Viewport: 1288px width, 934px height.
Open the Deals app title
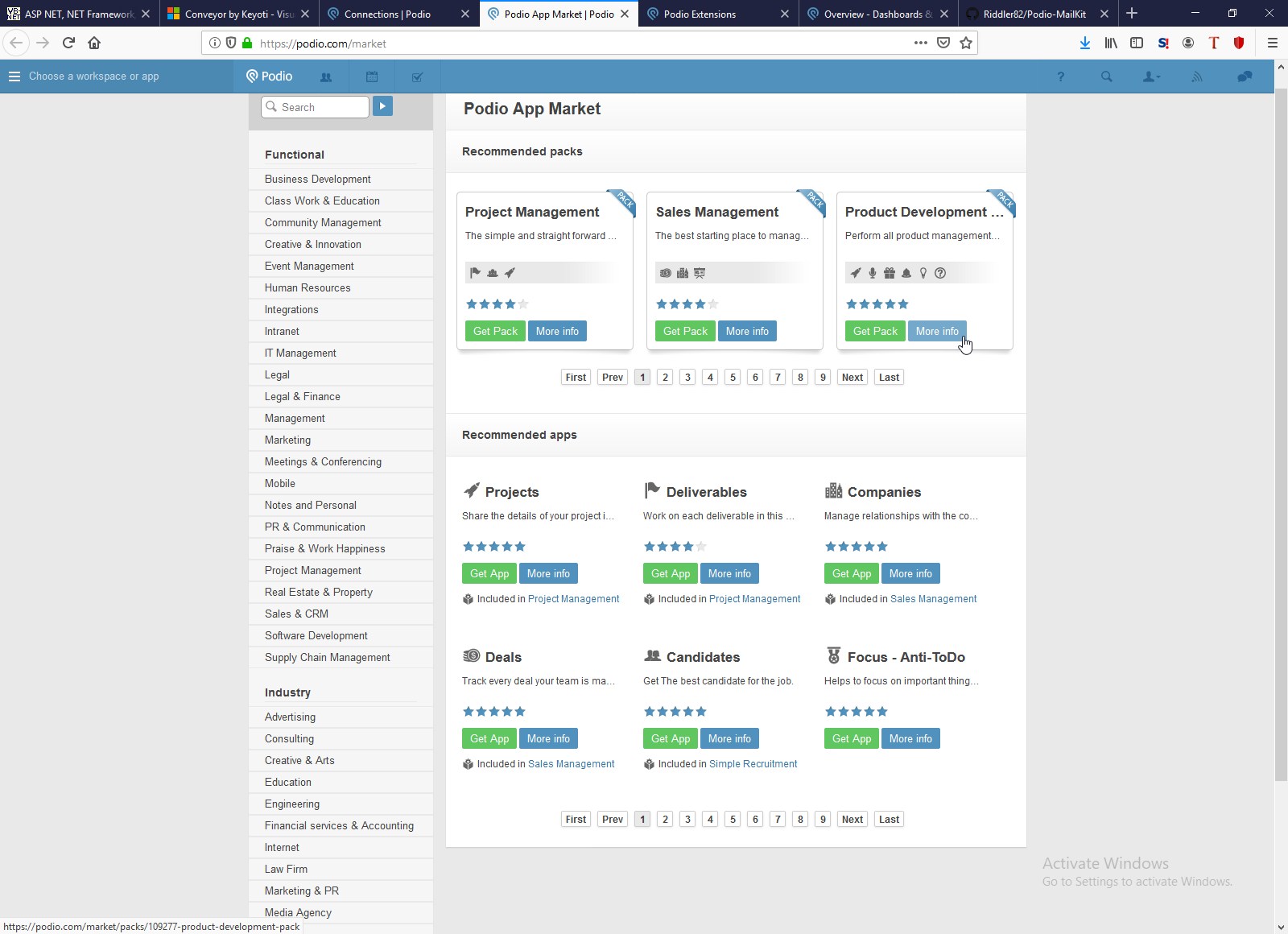503,657
